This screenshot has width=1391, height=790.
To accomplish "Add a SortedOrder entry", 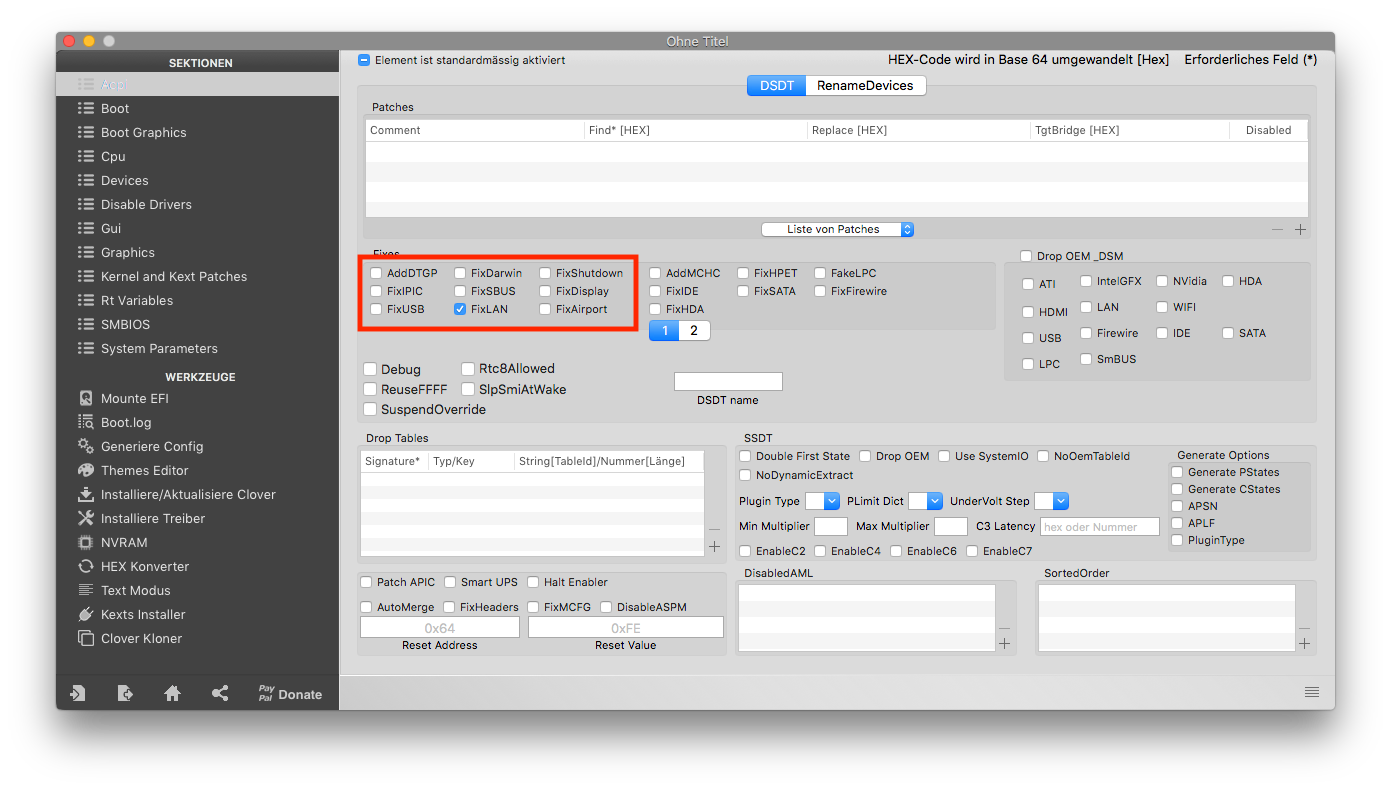I will click(1304, 644).
